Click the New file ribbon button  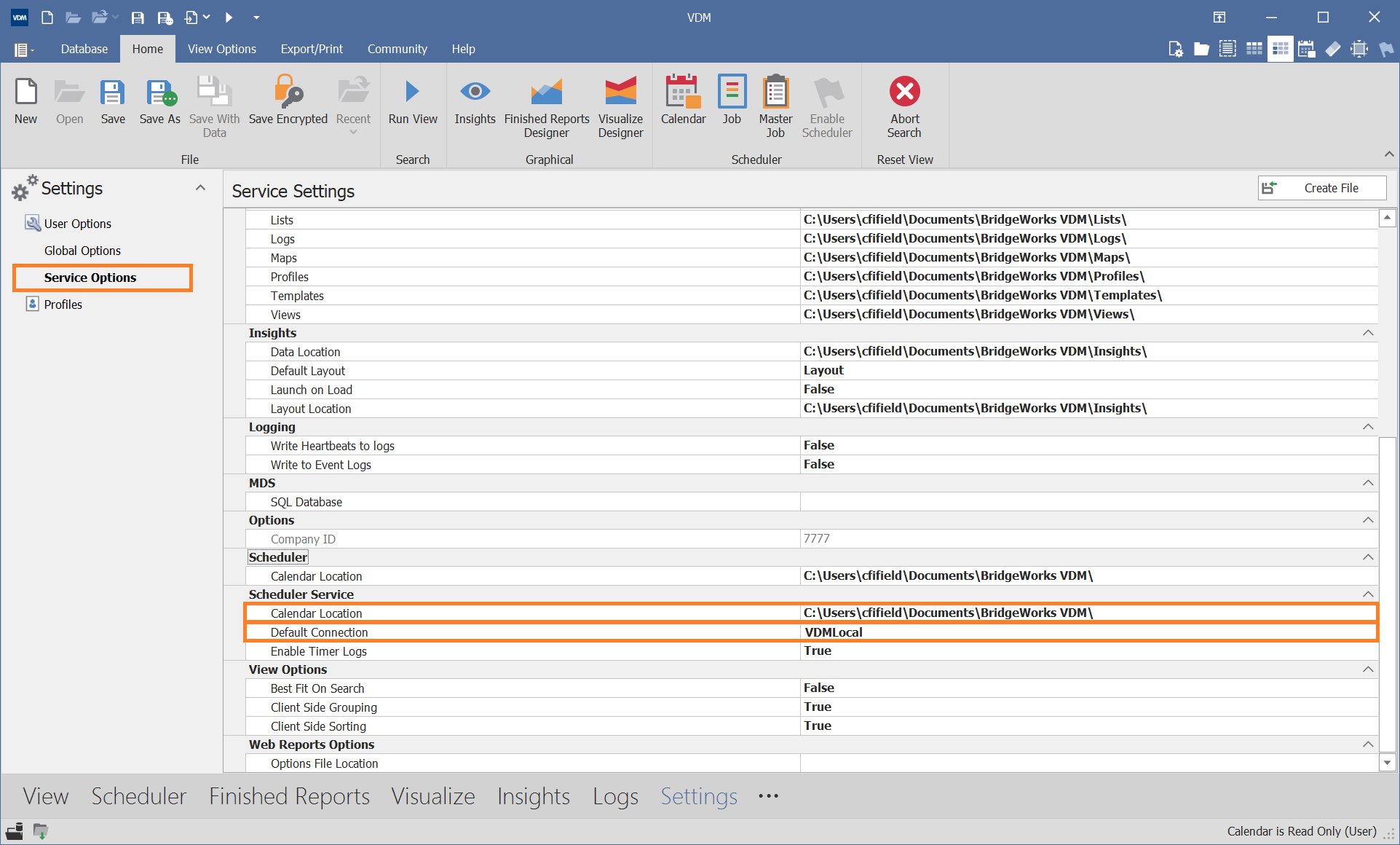[x=25, y=101]
